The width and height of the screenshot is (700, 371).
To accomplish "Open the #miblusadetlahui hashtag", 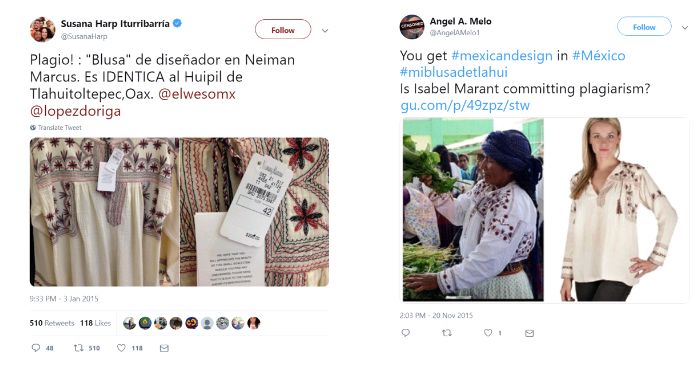I will (x=454, y=72).
